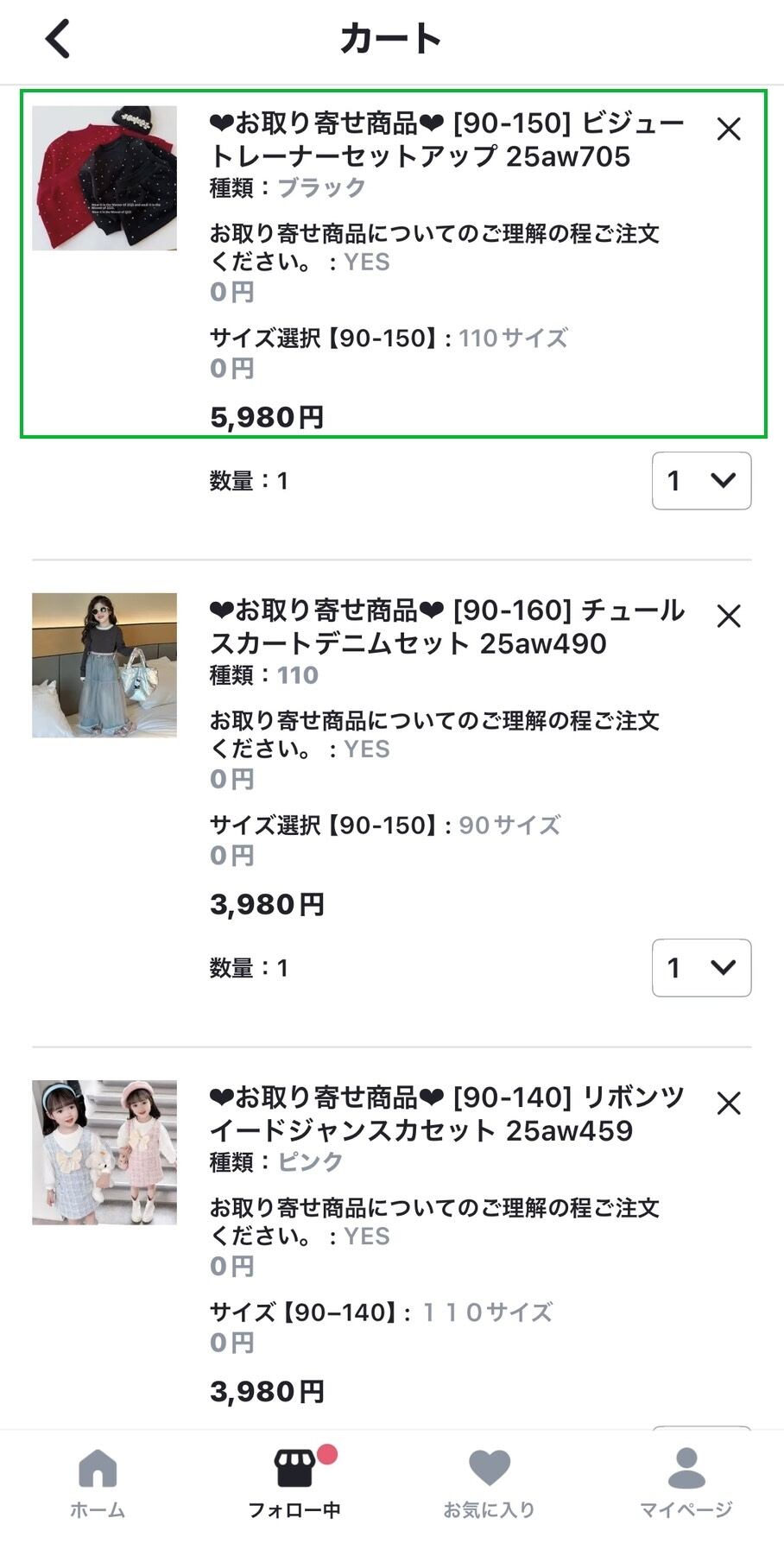Open quantity dropdown for チュールスカートデニムセット

701,968
